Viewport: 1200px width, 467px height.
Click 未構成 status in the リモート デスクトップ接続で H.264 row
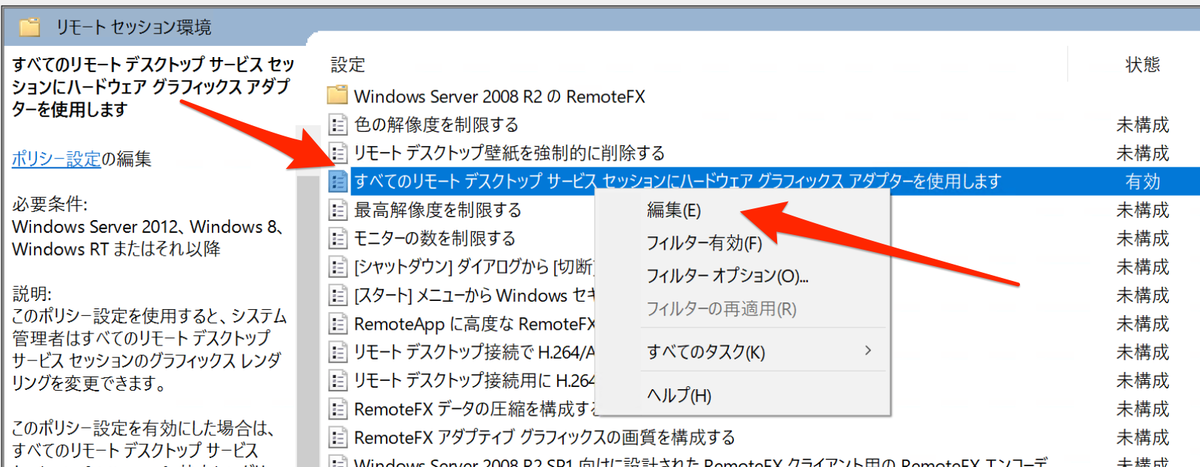[x=1143, y=352]
